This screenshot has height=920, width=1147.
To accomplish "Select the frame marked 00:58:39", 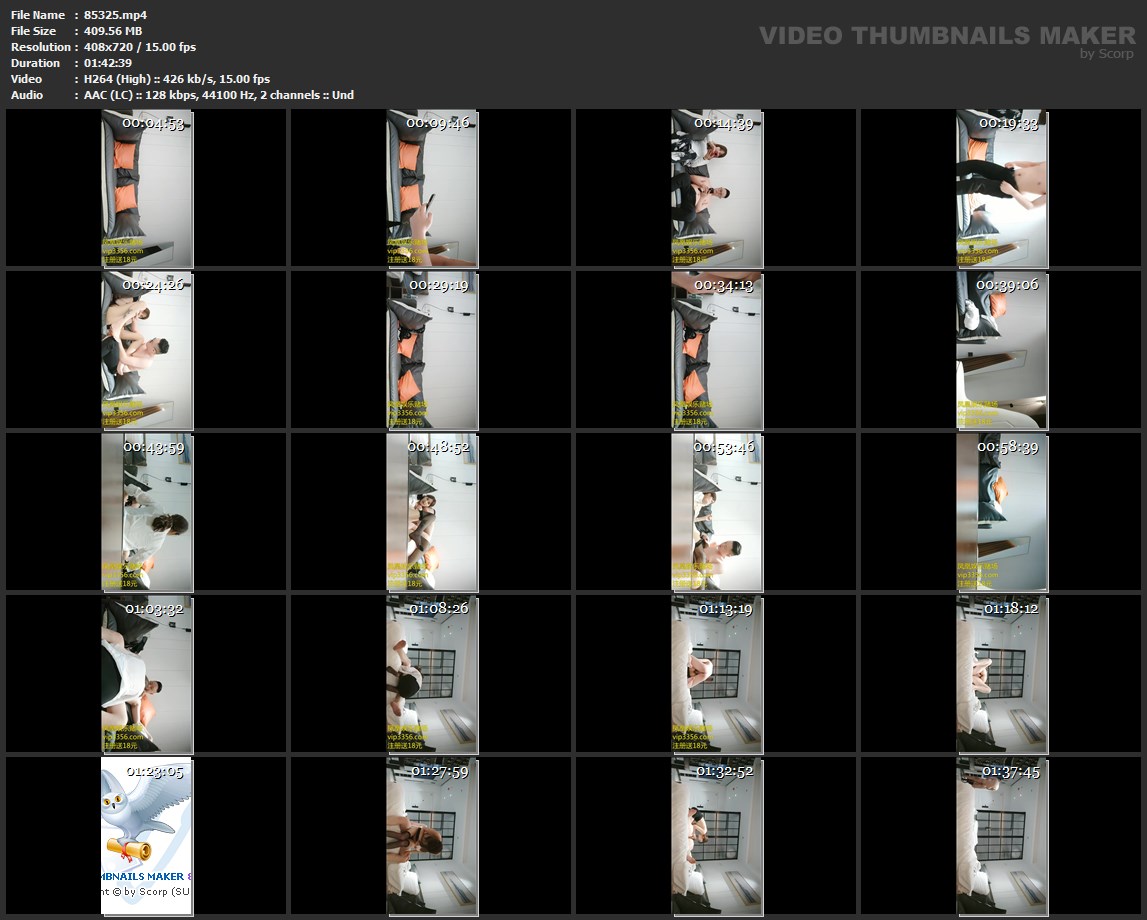I will pyautogui.click(x=1001, y=512).
